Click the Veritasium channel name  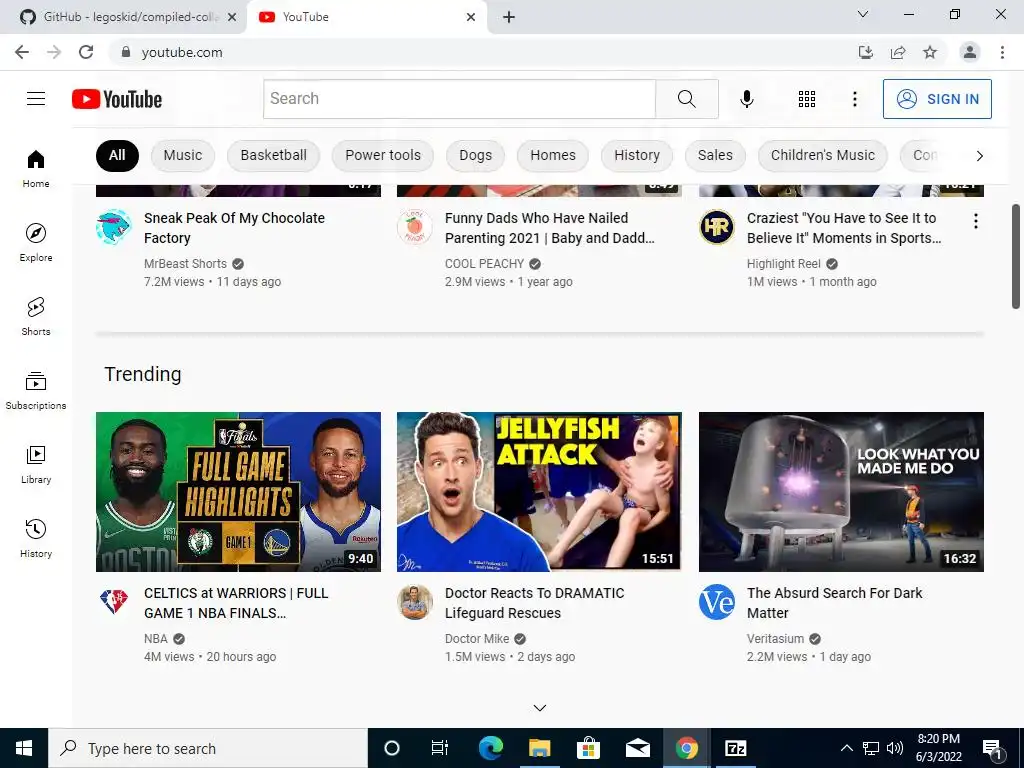775,639
